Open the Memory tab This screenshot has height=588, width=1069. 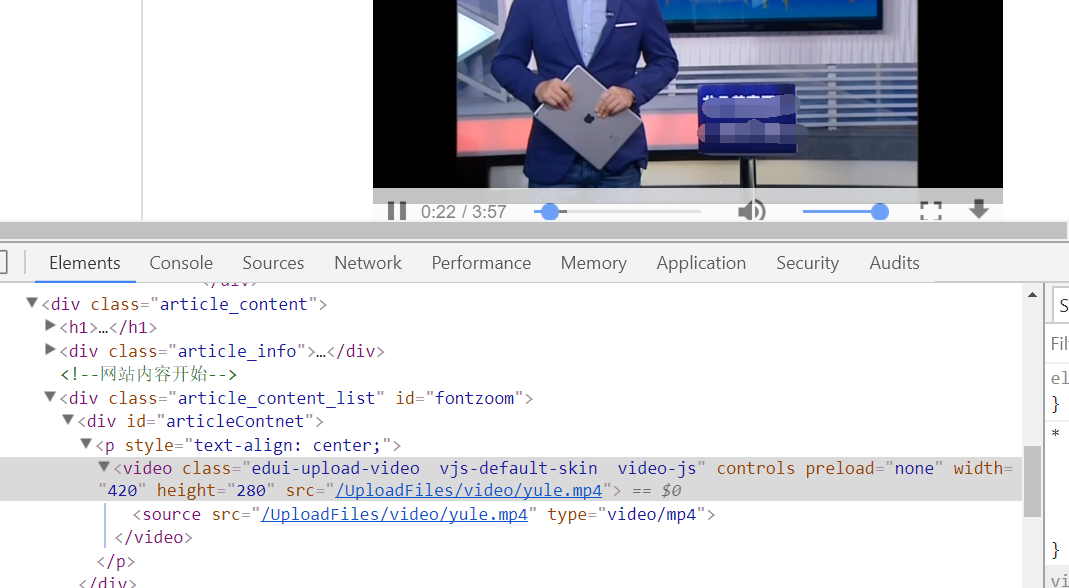[x=593, y=263]
